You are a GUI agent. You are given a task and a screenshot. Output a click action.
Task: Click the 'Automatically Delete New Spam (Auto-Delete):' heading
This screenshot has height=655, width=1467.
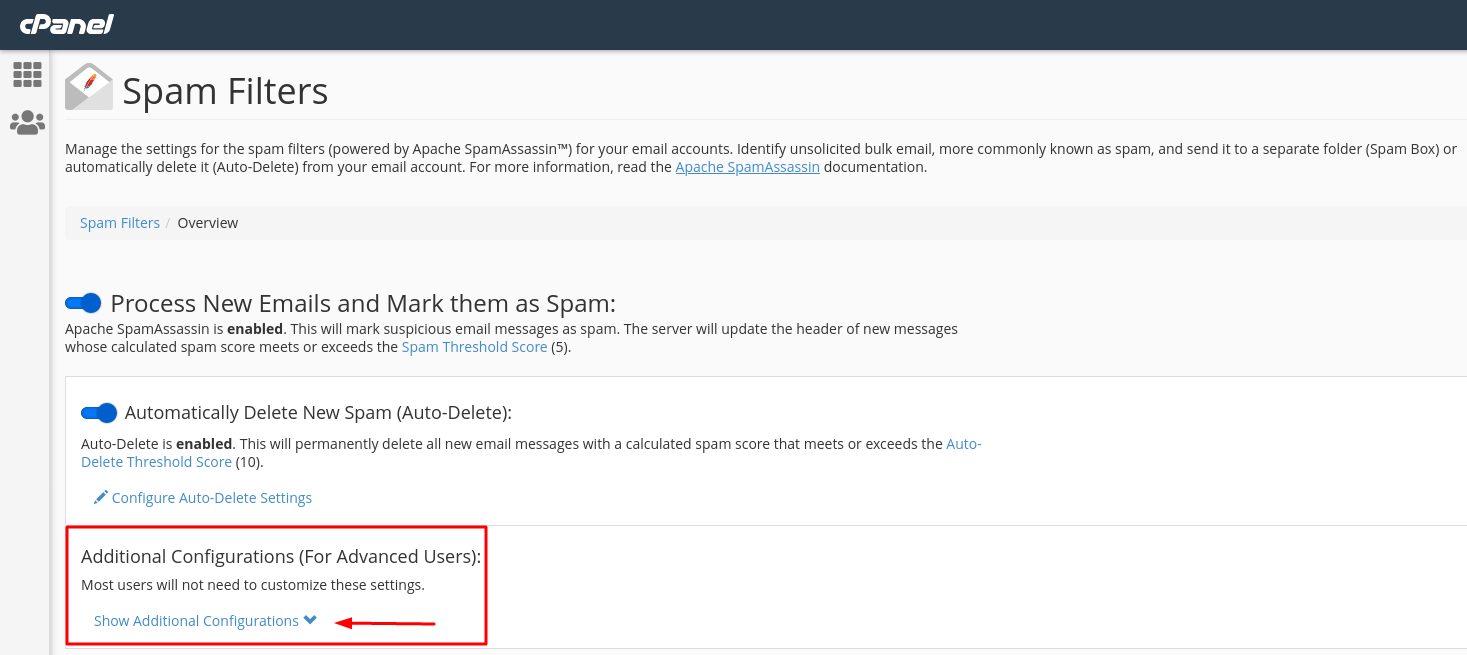318,413
